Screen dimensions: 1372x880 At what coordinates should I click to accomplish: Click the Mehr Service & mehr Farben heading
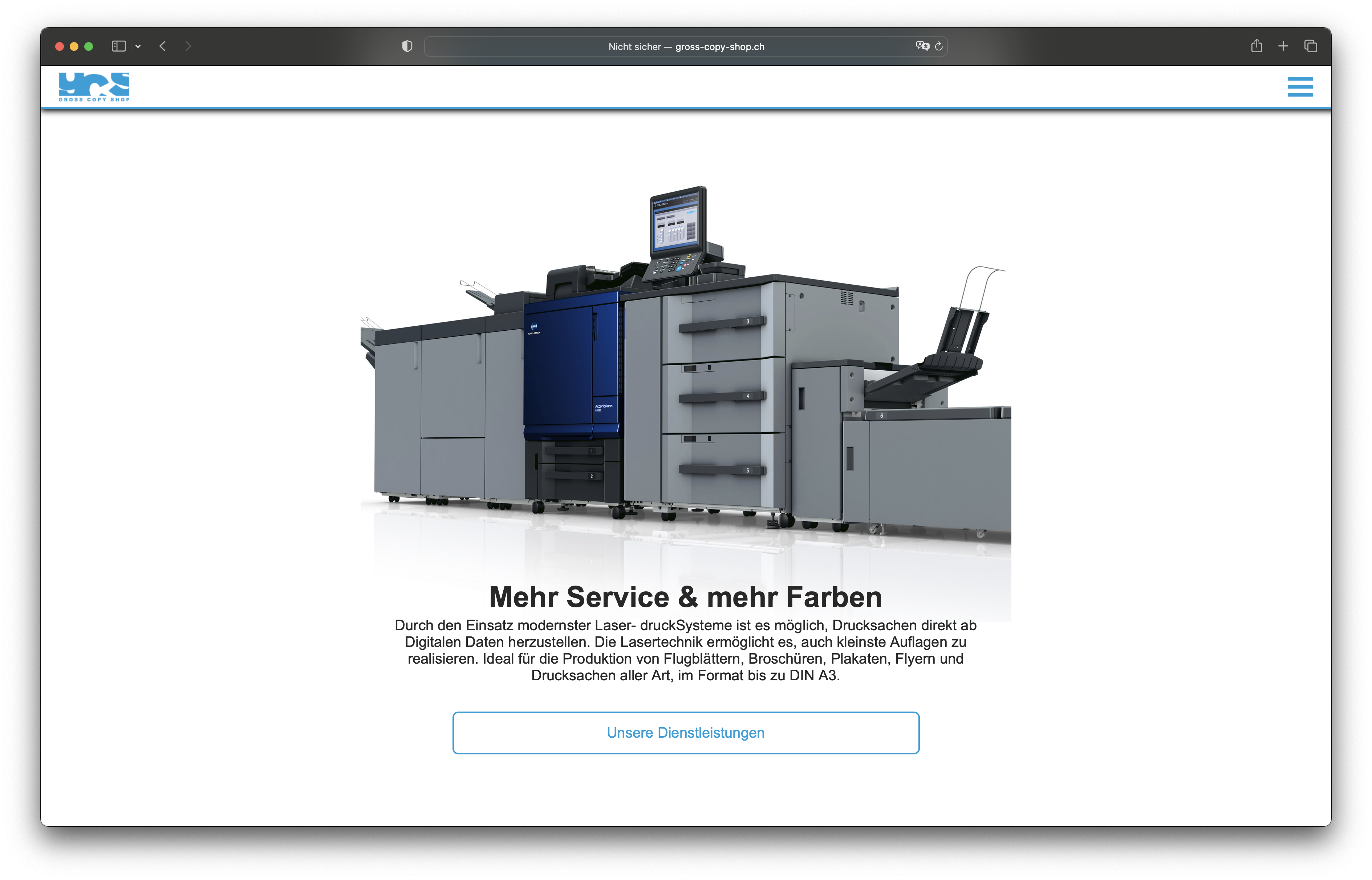click(685, 597)
